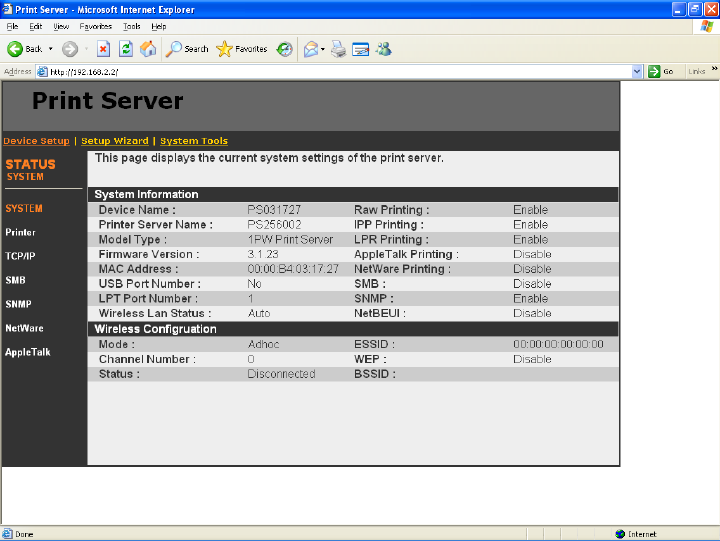Image resolution: width=720 pixels, height=541 pixels.
Task: Select SMB in the sidebar
Action: pos(15,280)
